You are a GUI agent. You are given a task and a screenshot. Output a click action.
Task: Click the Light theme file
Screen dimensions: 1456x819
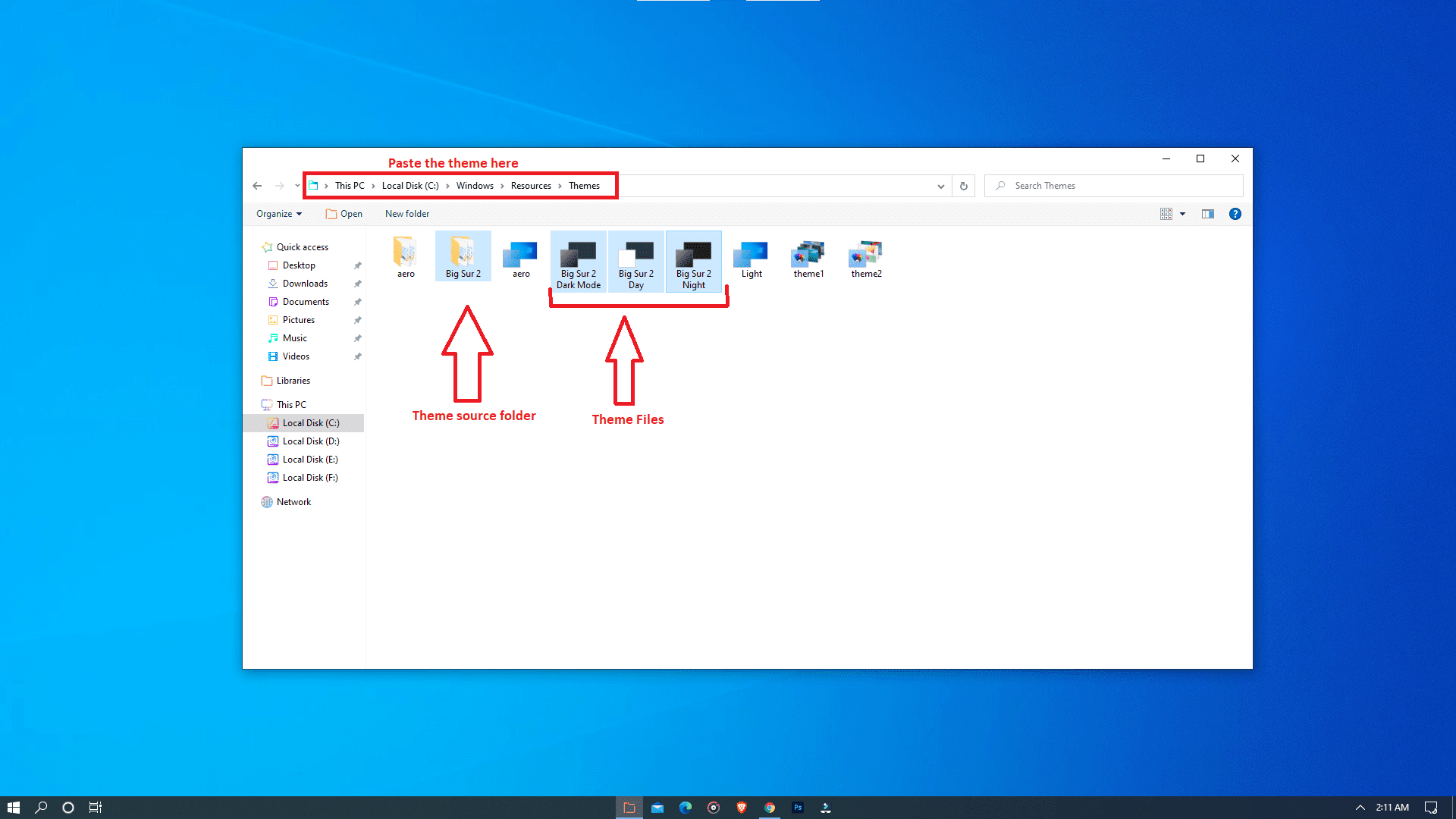pos(751,258)
